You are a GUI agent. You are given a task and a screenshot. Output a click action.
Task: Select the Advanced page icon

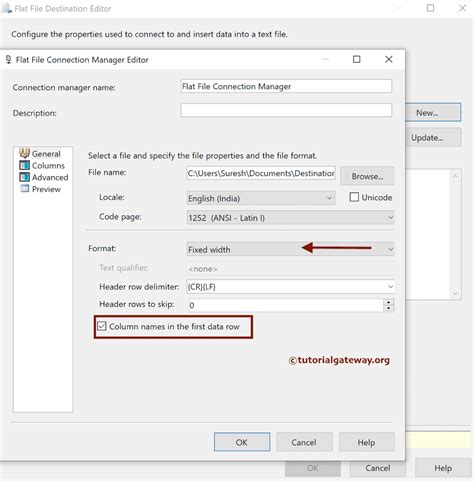(24, 177)
